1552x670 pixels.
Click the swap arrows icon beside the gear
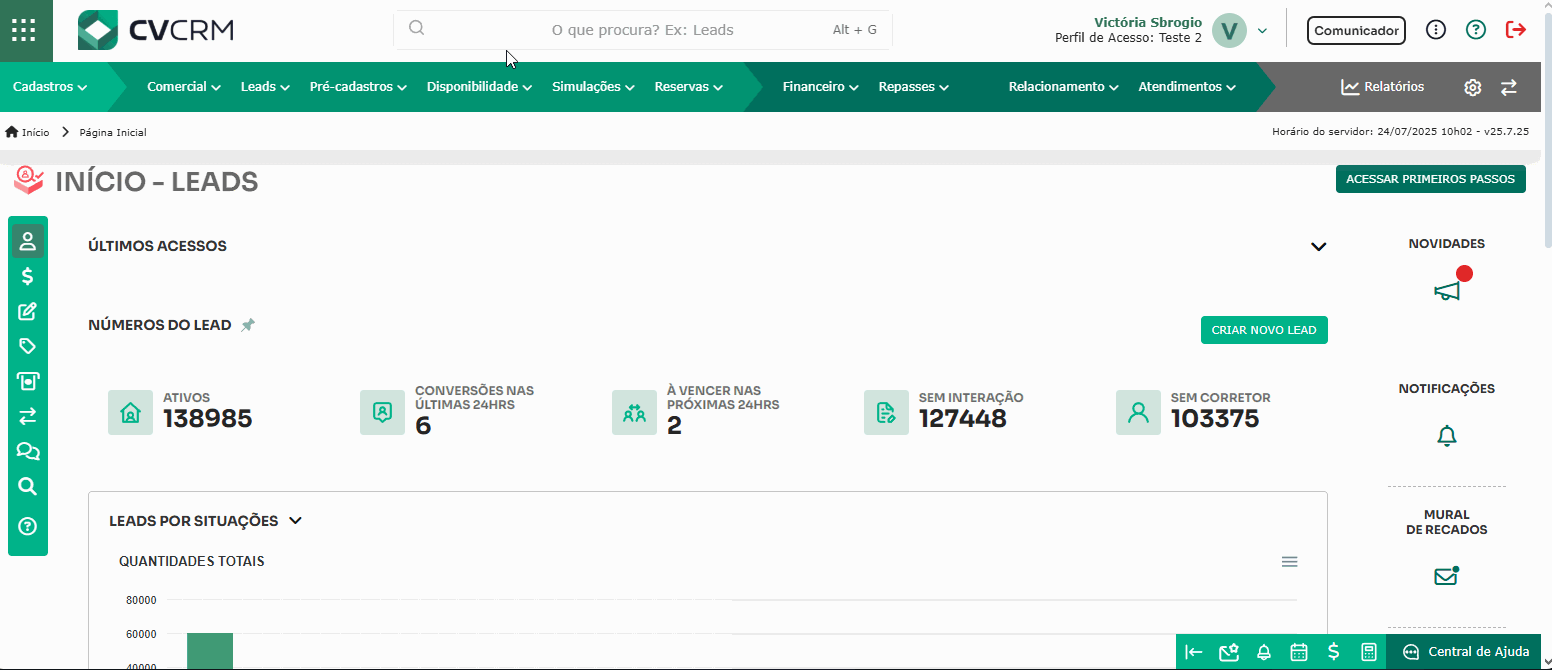click(1509, 87)
